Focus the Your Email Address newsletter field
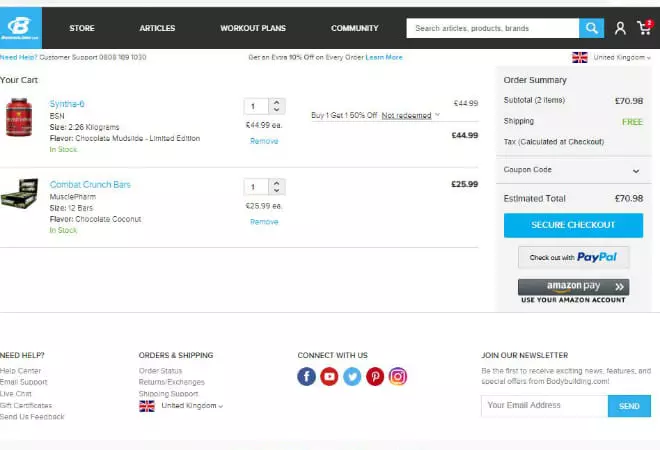 pos(544,406)
